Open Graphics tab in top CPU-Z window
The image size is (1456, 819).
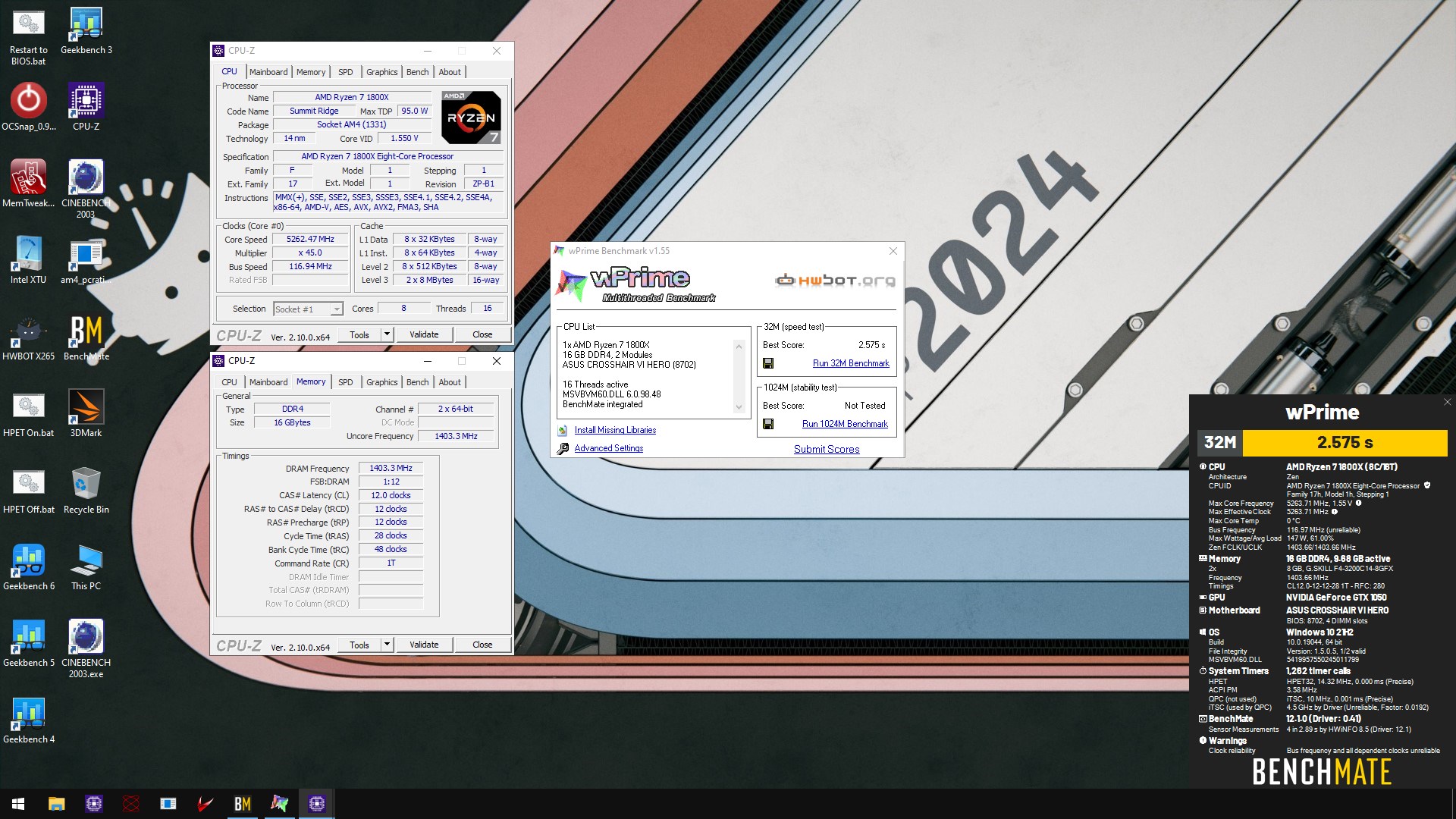(381, 72)
